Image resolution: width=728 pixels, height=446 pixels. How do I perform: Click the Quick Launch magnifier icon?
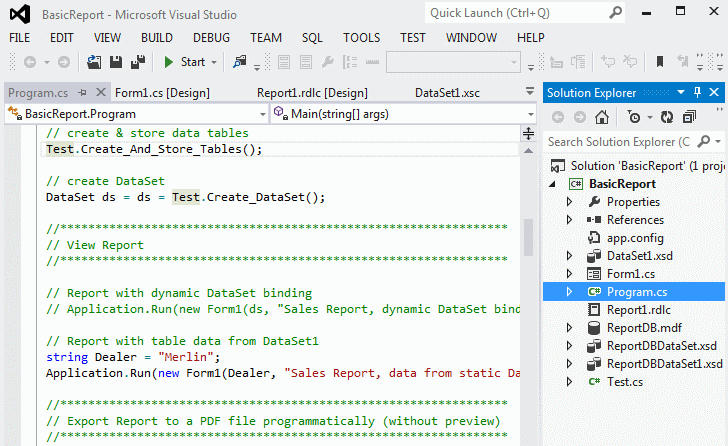(615, 13)
